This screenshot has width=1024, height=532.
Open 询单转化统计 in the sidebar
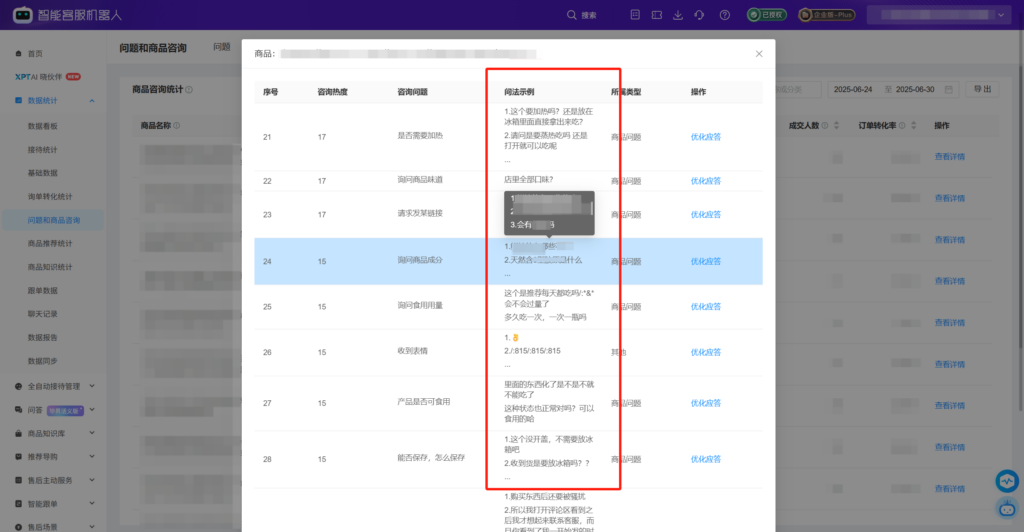coord(50,196)
